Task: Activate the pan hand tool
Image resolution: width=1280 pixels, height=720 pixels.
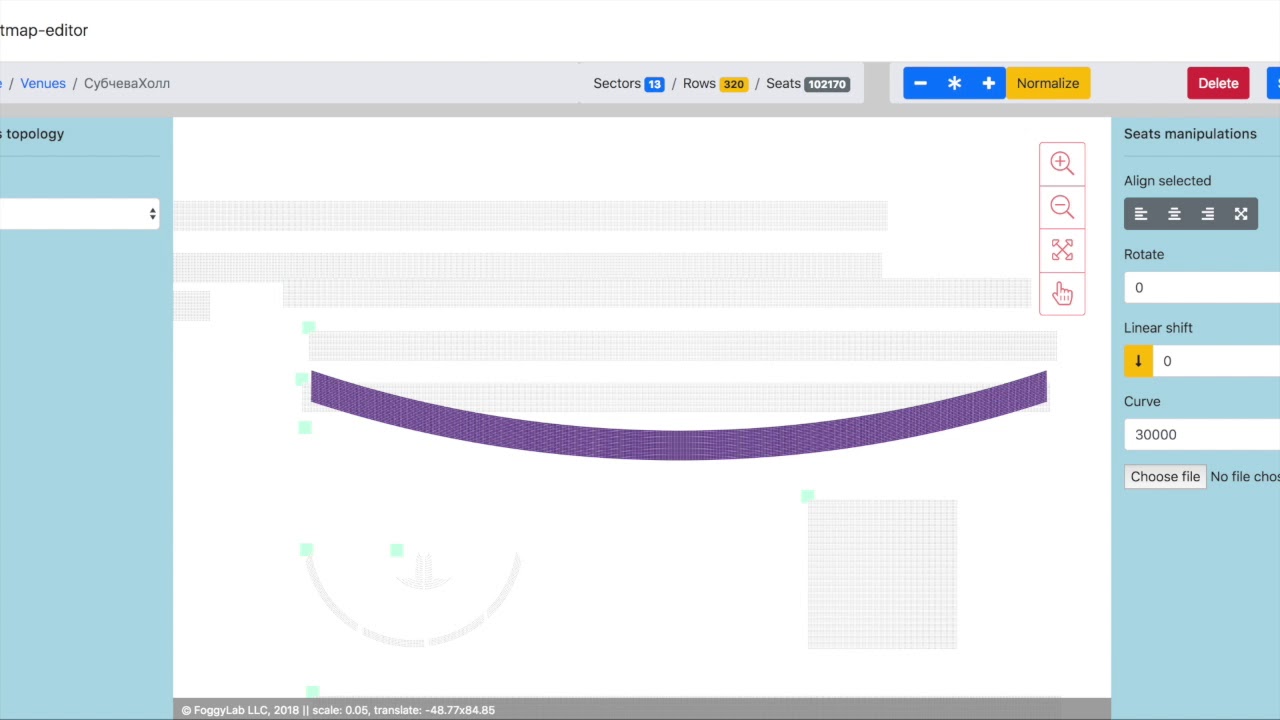Action: tap(1062, 294)
